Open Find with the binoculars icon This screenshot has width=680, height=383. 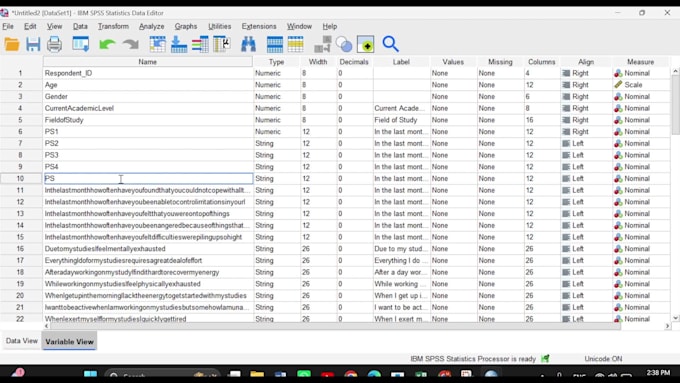pos(248,44)
